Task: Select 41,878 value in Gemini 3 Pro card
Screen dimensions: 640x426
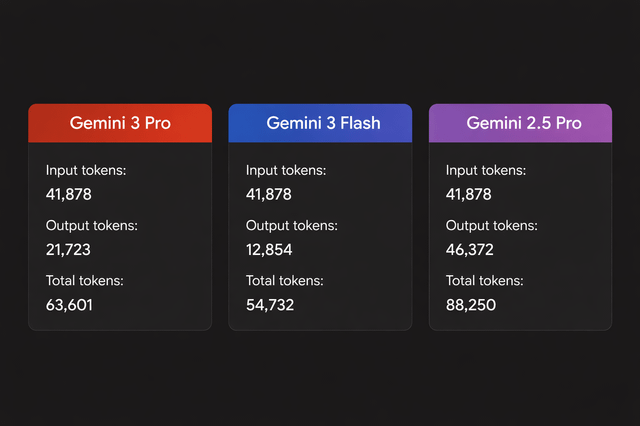Action: [x=69, y=194]
